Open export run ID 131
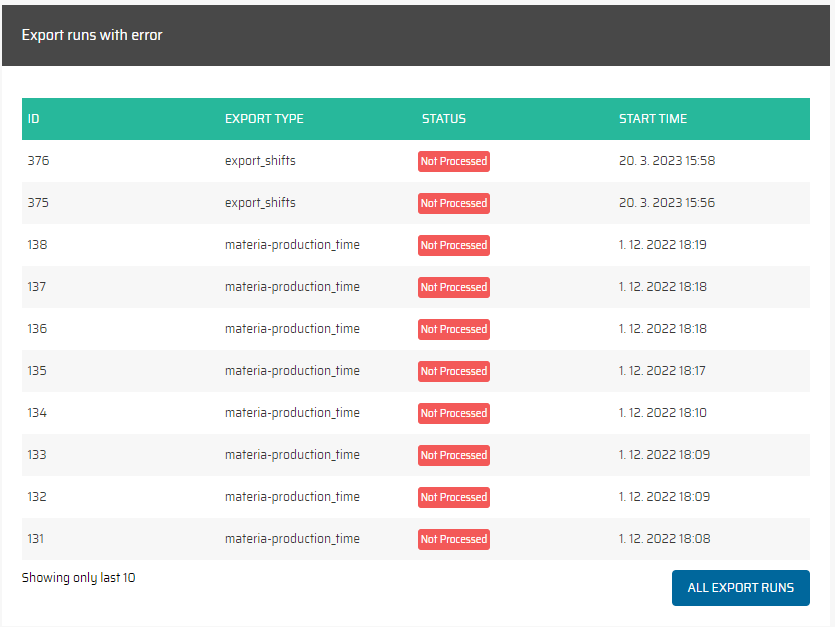This screenshot has width=835, height=627. pos(36,539)
